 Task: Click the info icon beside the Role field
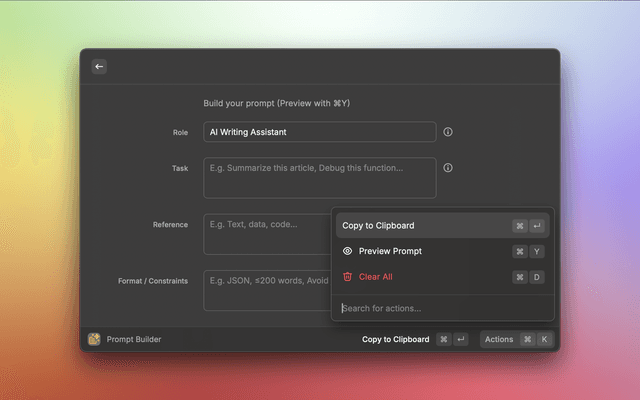[x=448, y=132]
